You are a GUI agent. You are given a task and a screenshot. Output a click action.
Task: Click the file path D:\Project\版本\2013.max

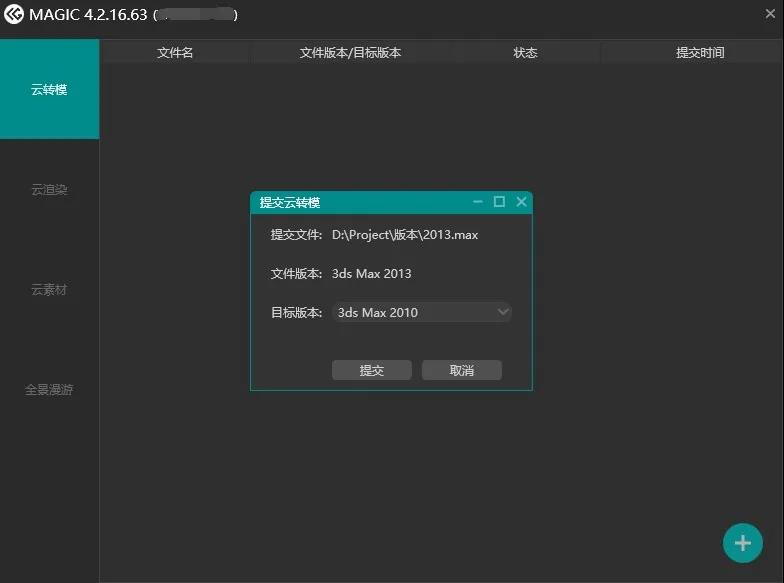click(405, 235)
